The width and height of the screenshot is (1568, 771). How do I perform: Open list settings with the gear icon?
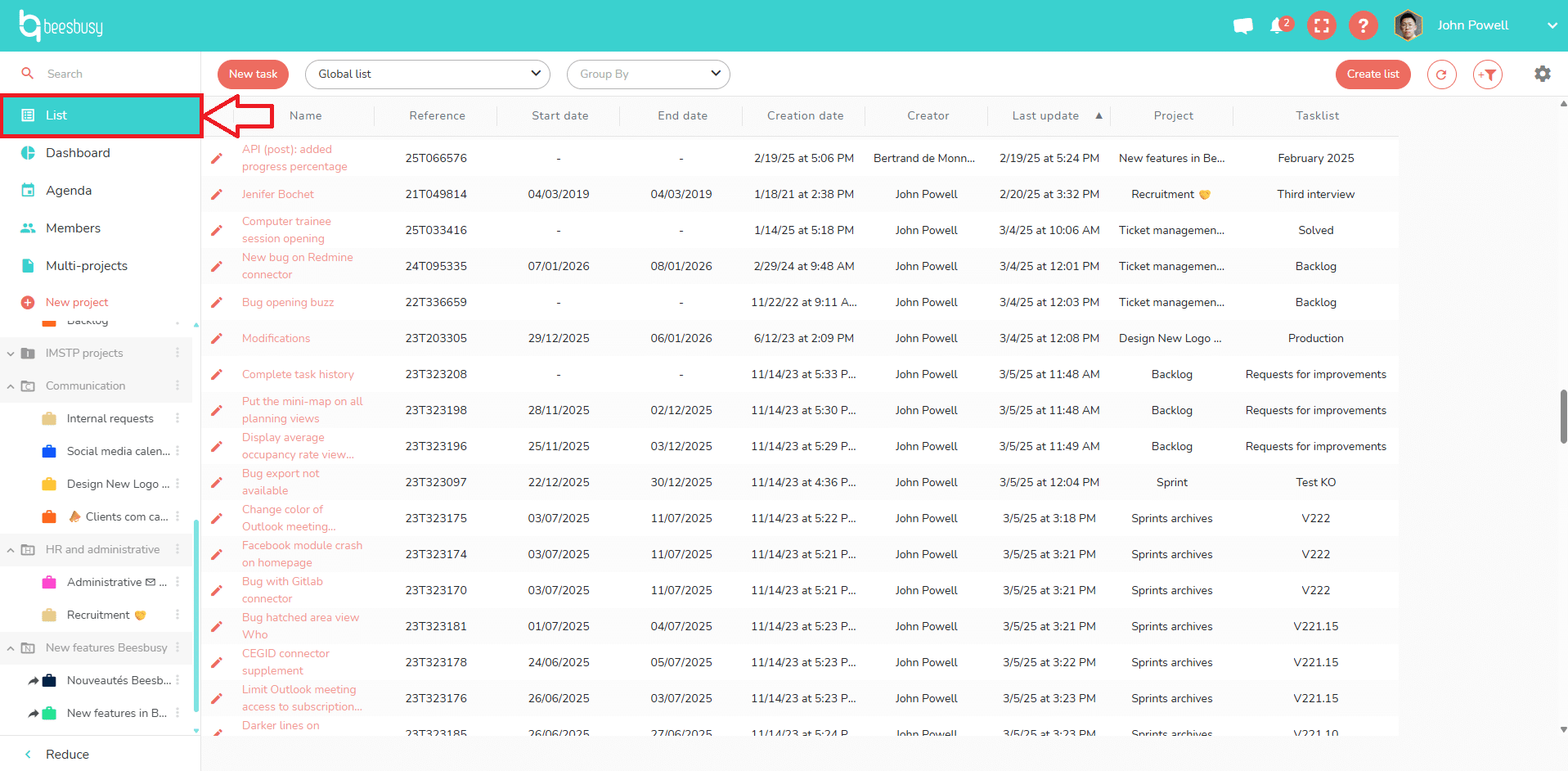(x=1542, y=74)
